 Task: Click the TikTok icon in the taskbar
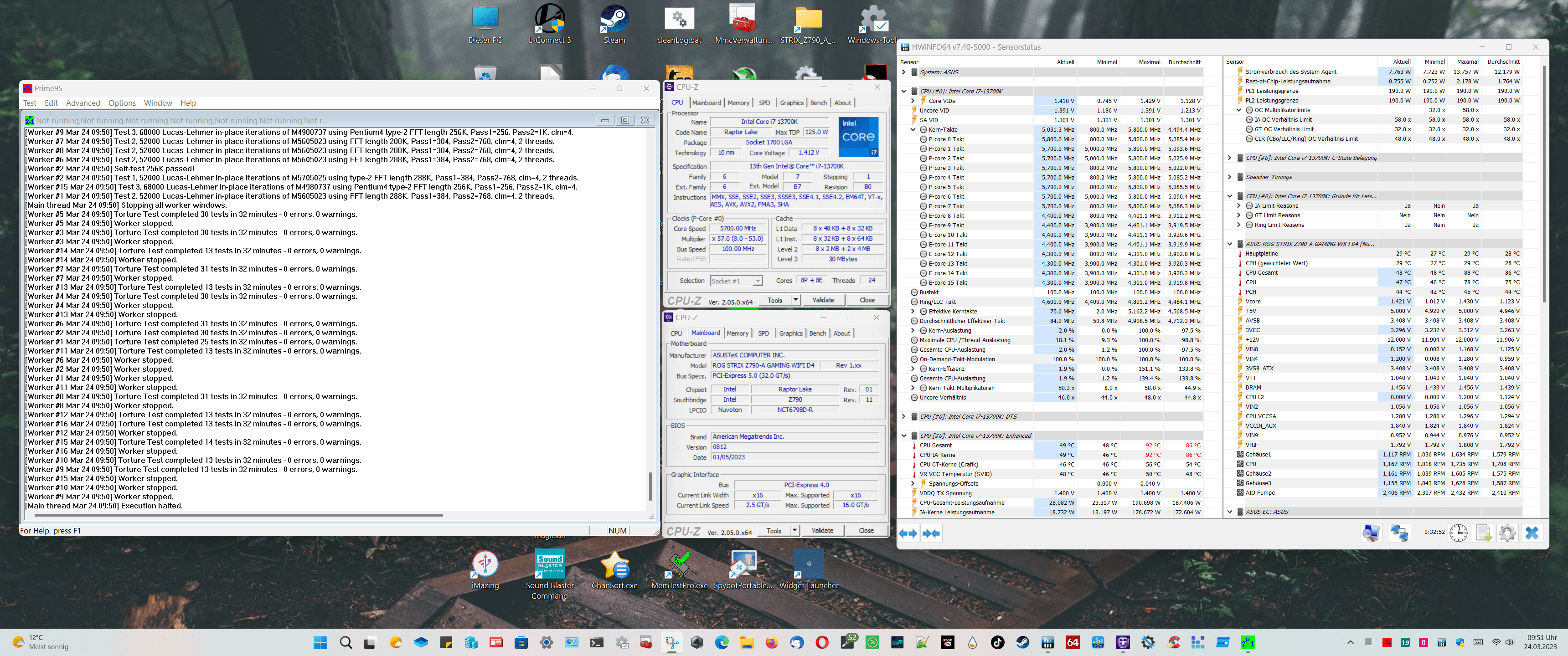point(997,642)
